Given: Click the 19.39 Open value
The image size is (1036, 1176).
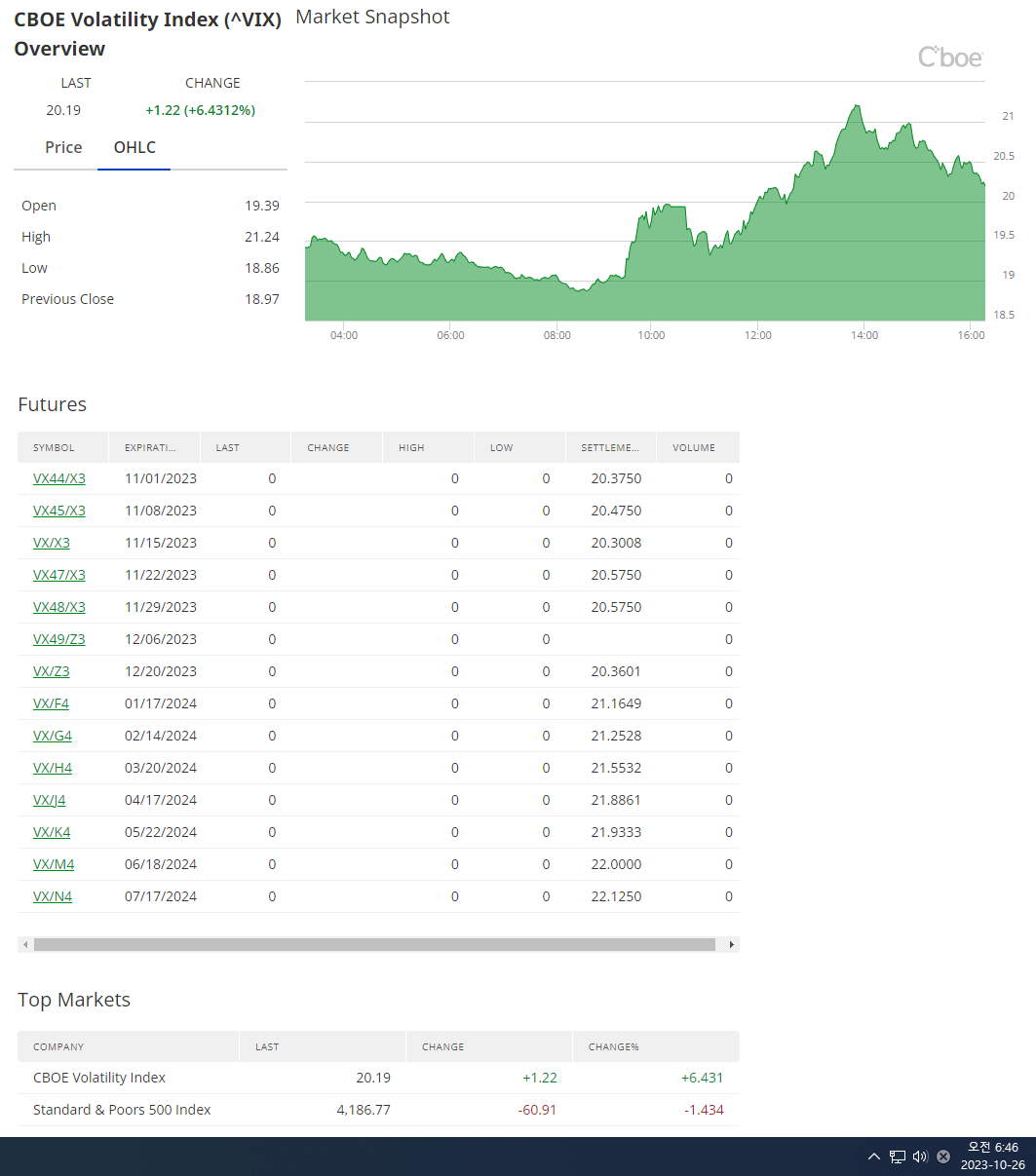Looking at the screenshot, I should (x=262, y=206).
